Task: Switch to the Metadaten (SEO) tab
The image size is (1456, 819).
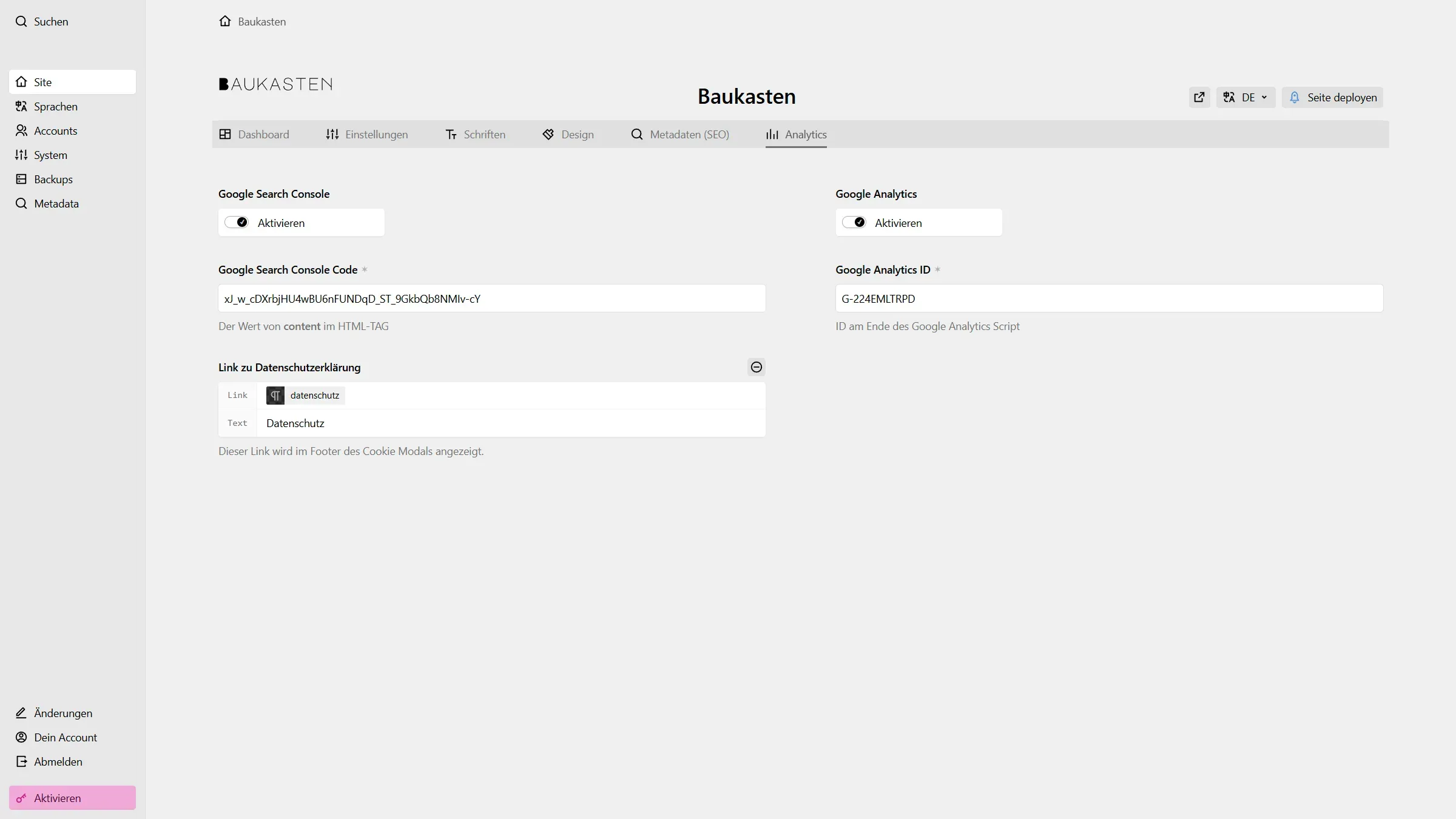Action: (679, 134)
